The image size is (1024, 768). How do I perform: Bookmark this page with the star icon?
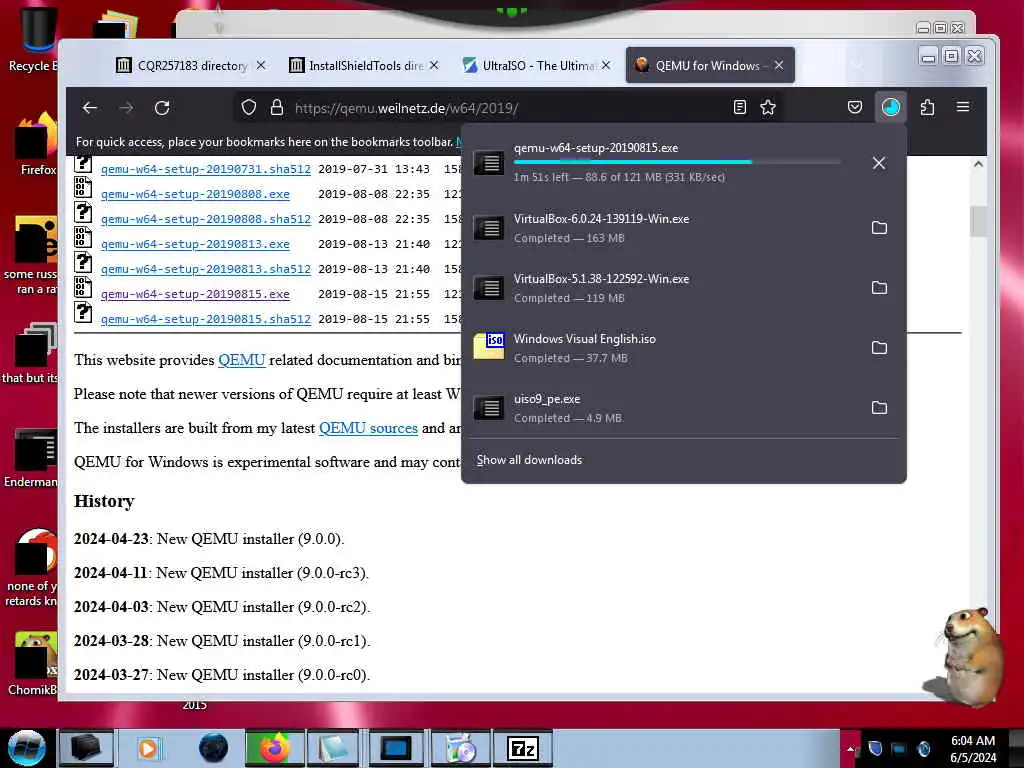coord(768,108)
